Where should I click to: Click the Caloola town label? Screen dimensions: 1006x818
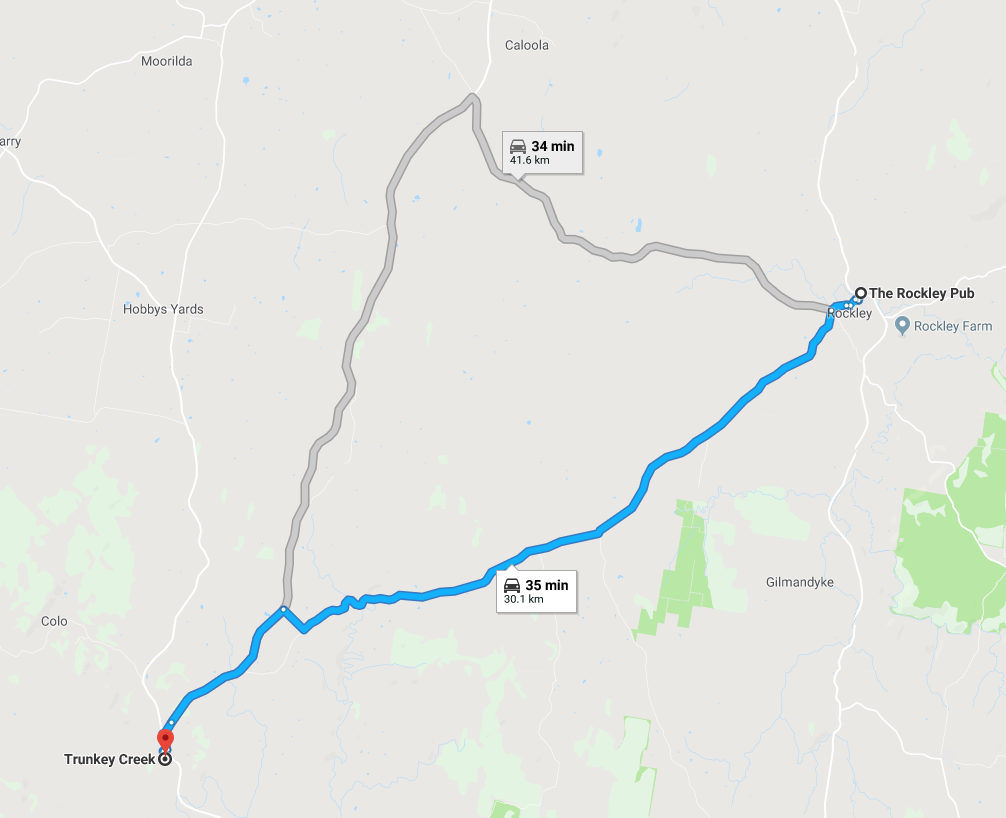527,45
